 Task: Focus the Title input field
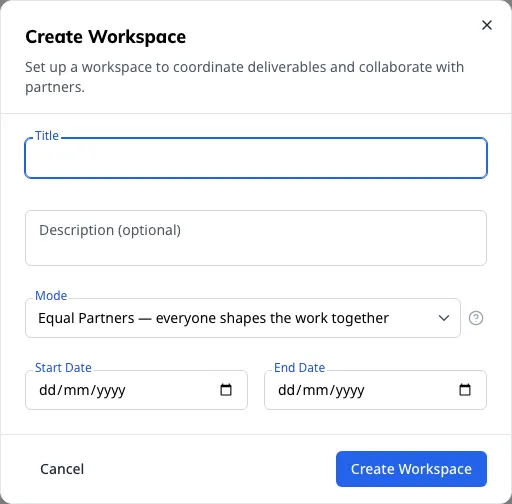(x=256, y=158)
